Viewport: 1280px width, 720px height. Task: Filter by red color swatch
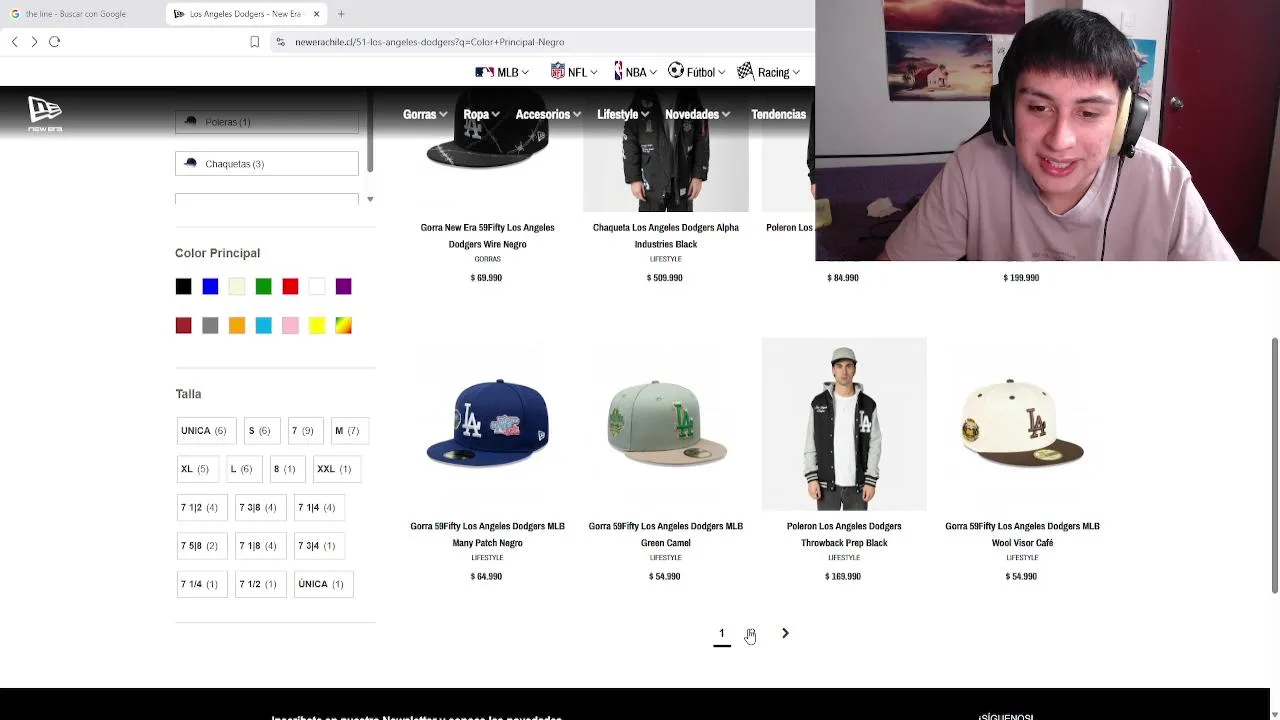pos(290,287)
